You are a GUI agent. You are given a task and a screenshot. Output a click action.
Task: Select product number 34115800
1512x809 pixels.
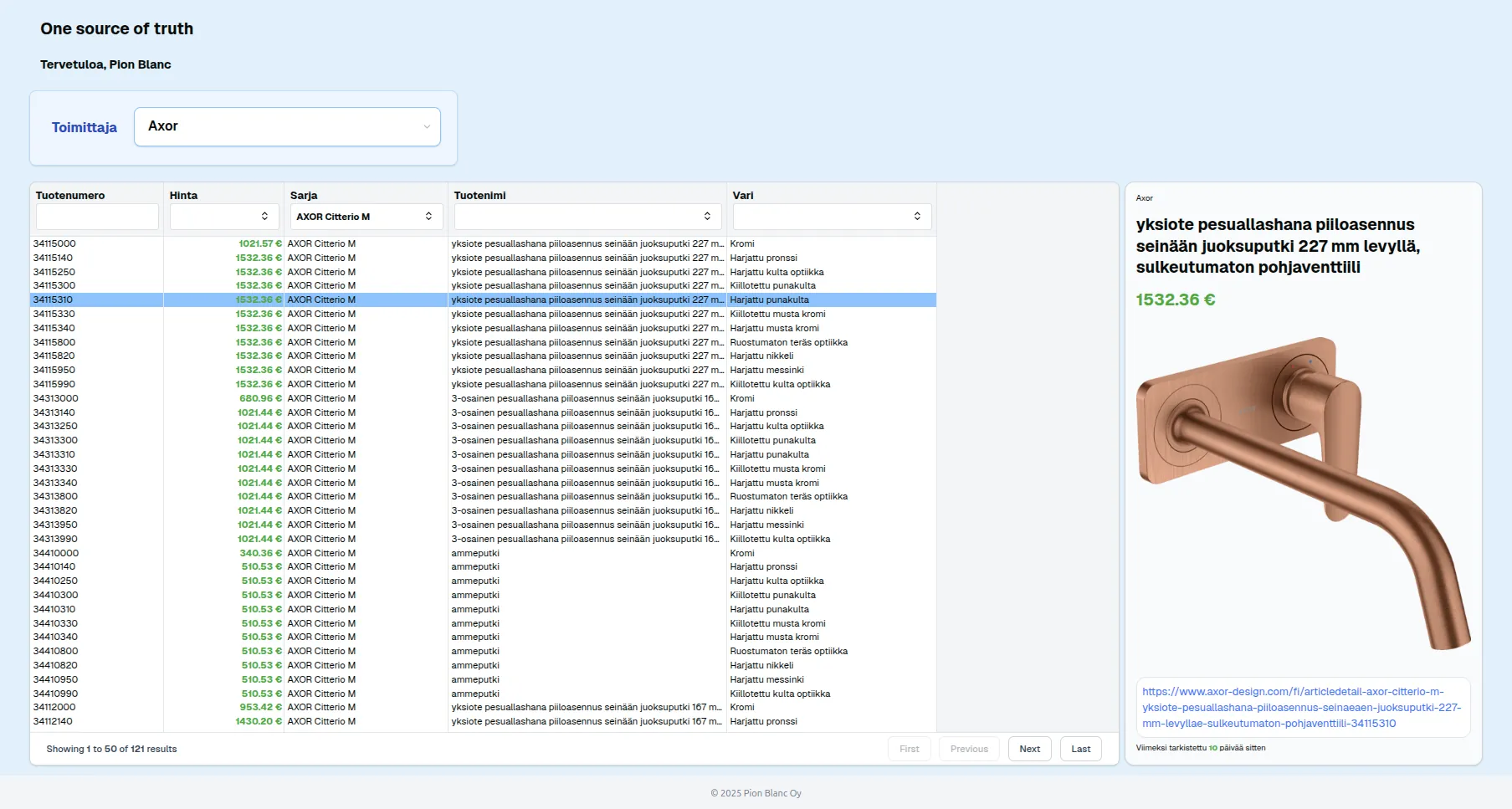coord(54,343)
